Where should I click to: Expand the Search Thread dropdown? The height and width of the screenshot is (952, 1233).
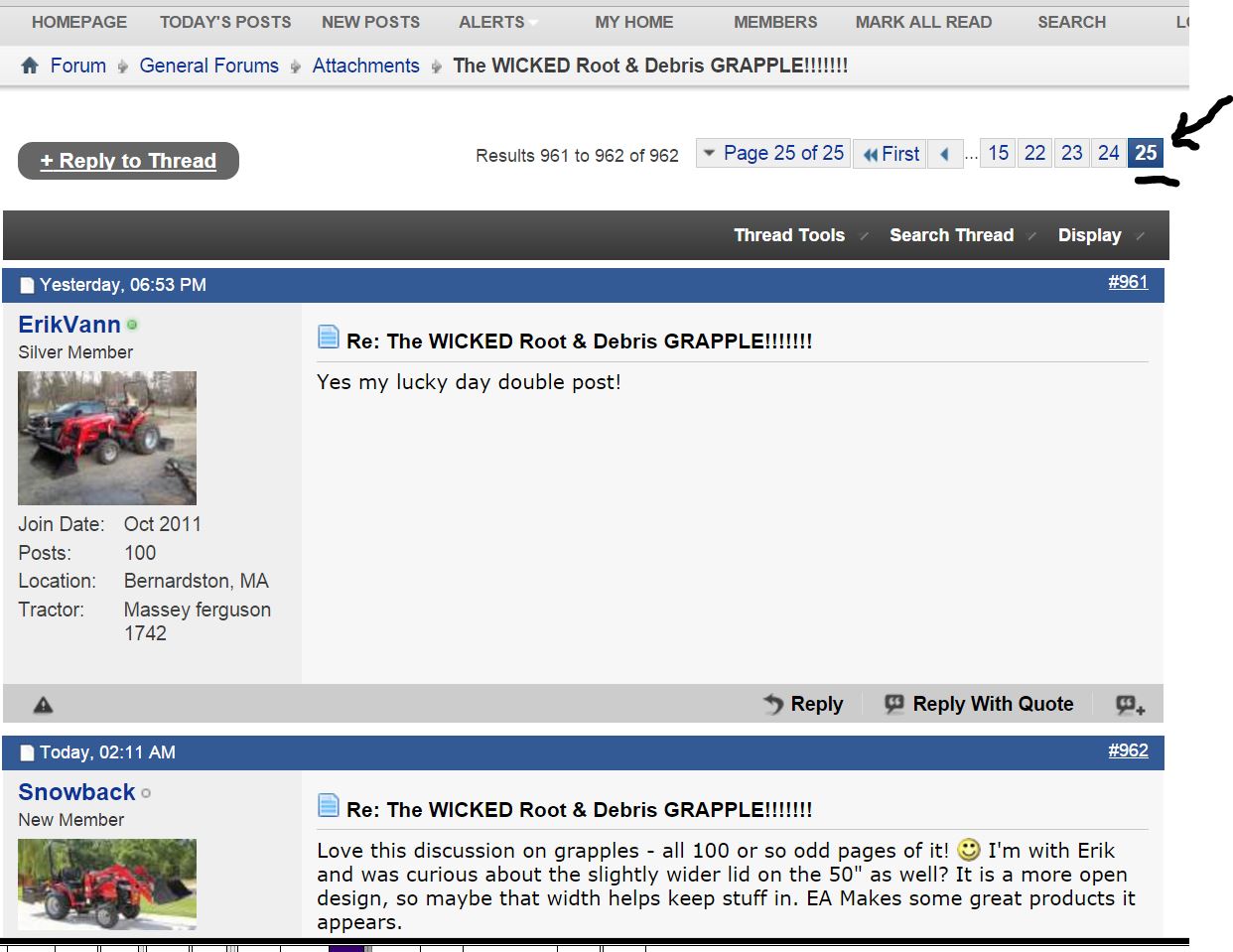click(x=951, y=235)
